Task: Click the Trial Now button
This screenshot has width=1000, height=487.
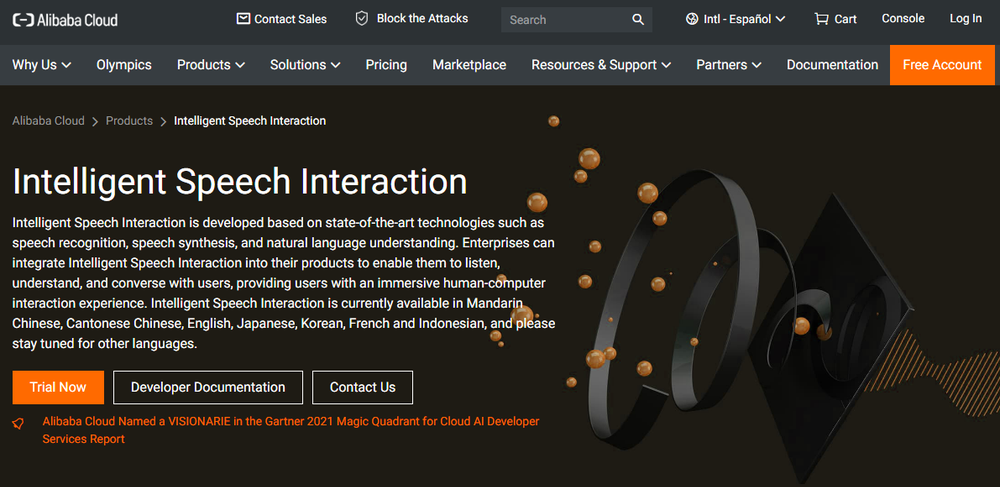Action: coord(58,388)
